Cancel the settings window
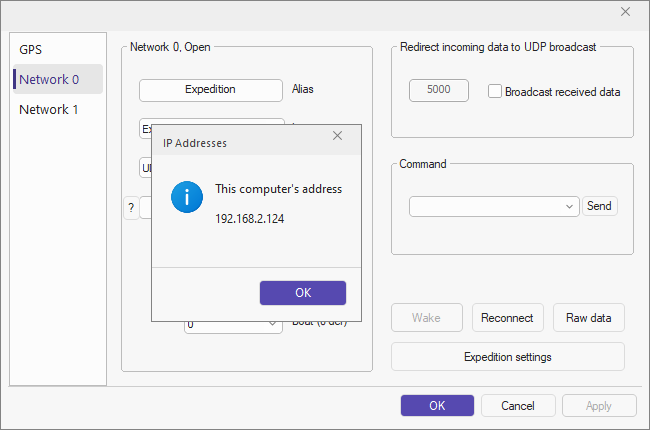 click(518, 405)
